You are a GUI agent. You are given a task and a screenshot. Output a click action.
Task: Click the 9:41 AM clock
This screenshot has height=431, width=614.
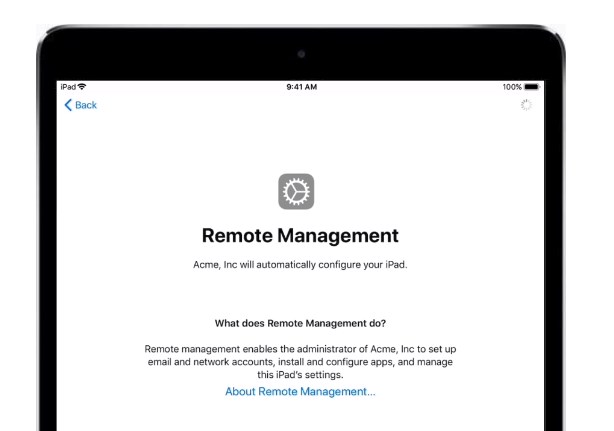click(302, 87)
